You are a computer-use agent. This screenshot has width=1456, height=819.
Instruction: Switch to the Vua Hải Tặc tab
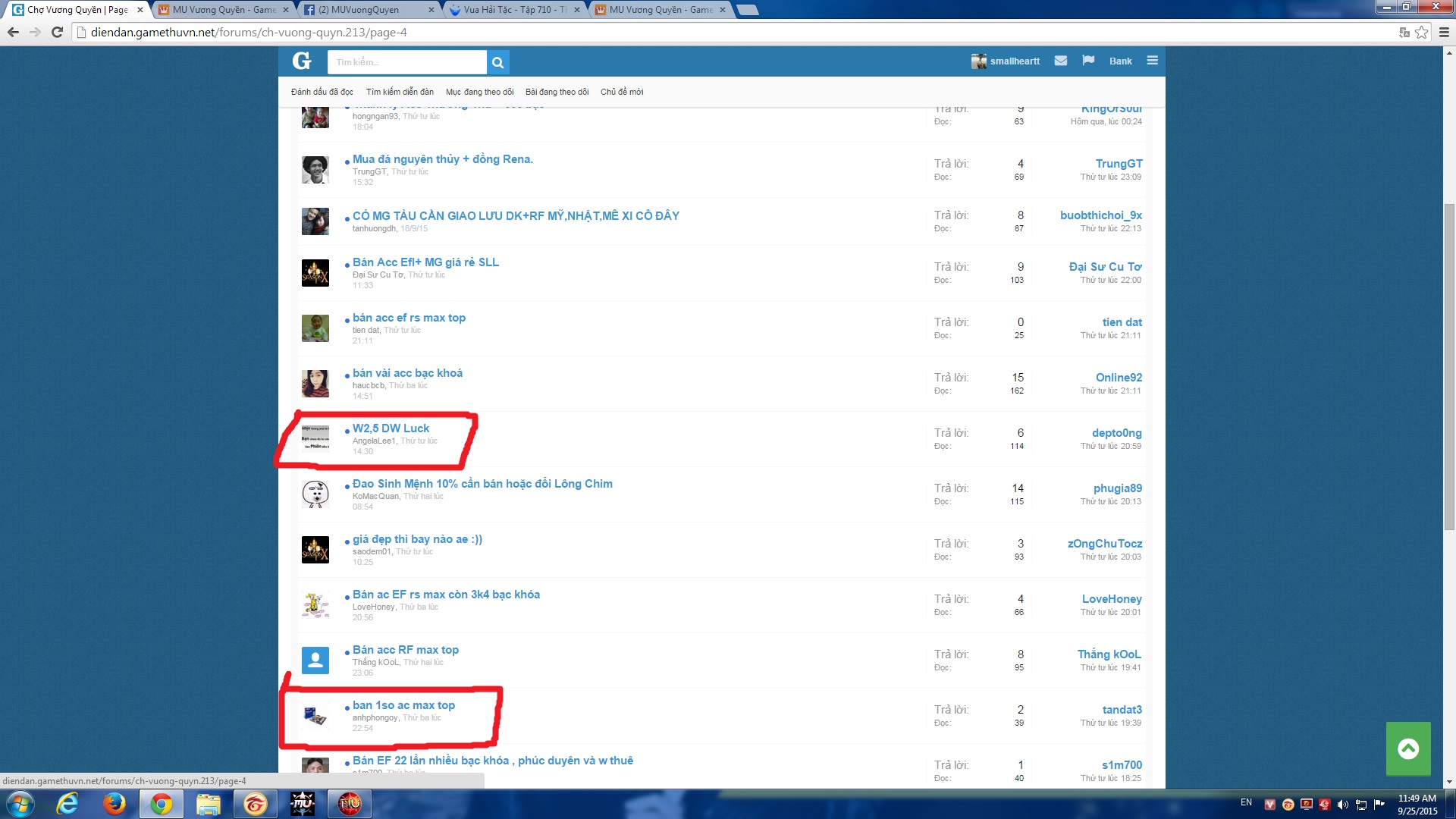[515, 10]
